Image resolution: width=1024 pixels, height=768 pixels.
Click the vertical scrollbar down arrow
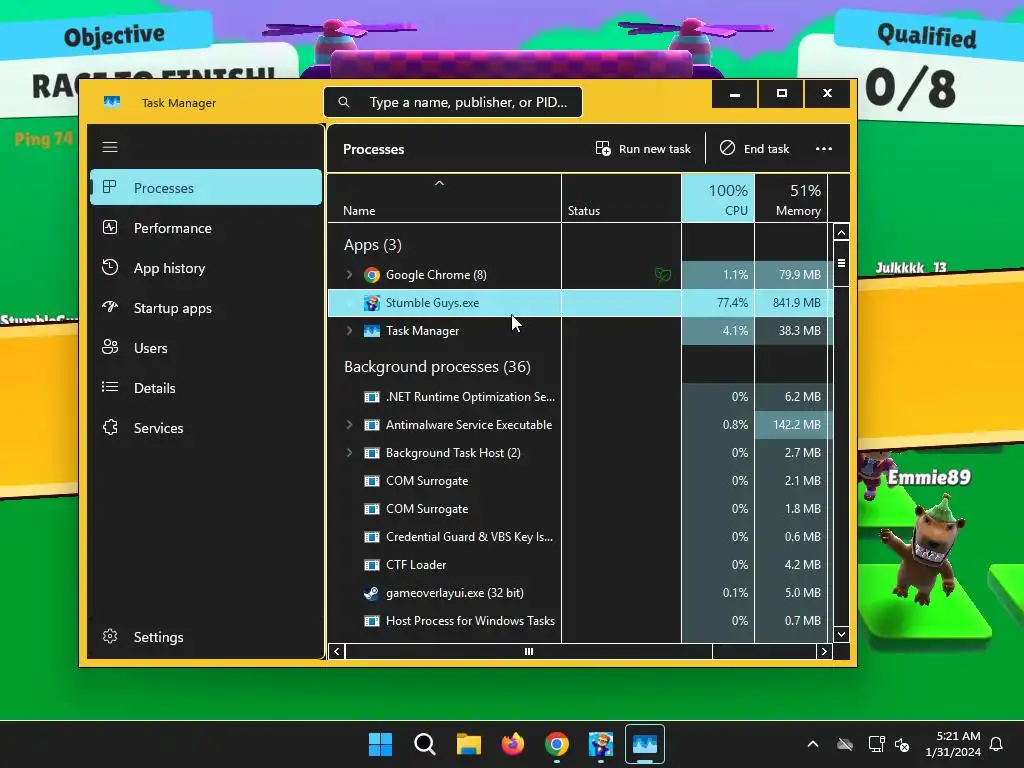[841, 634]
